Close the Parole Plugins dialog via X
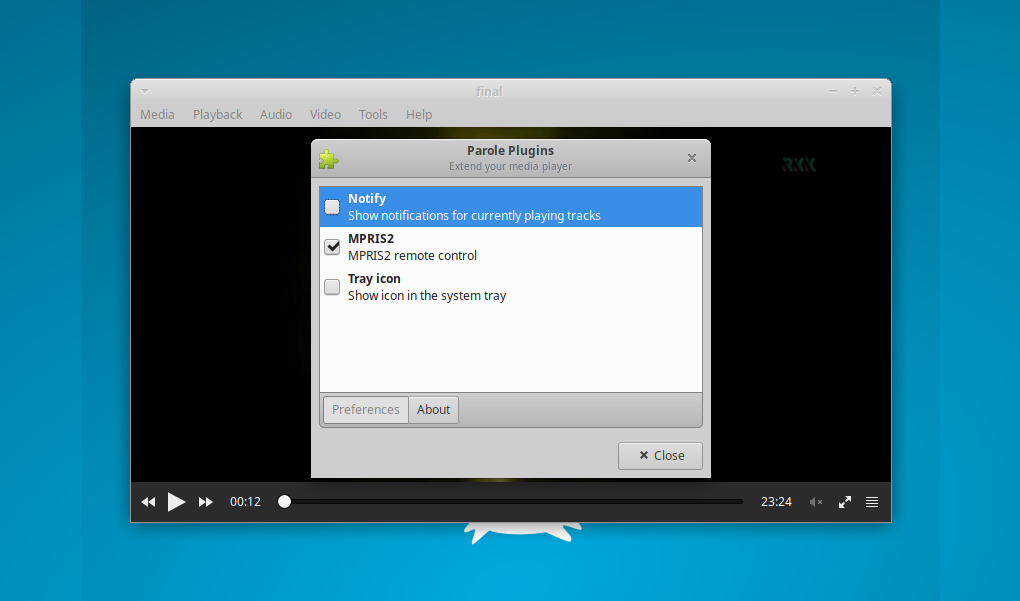The image size is (1020, 601). 691,157
